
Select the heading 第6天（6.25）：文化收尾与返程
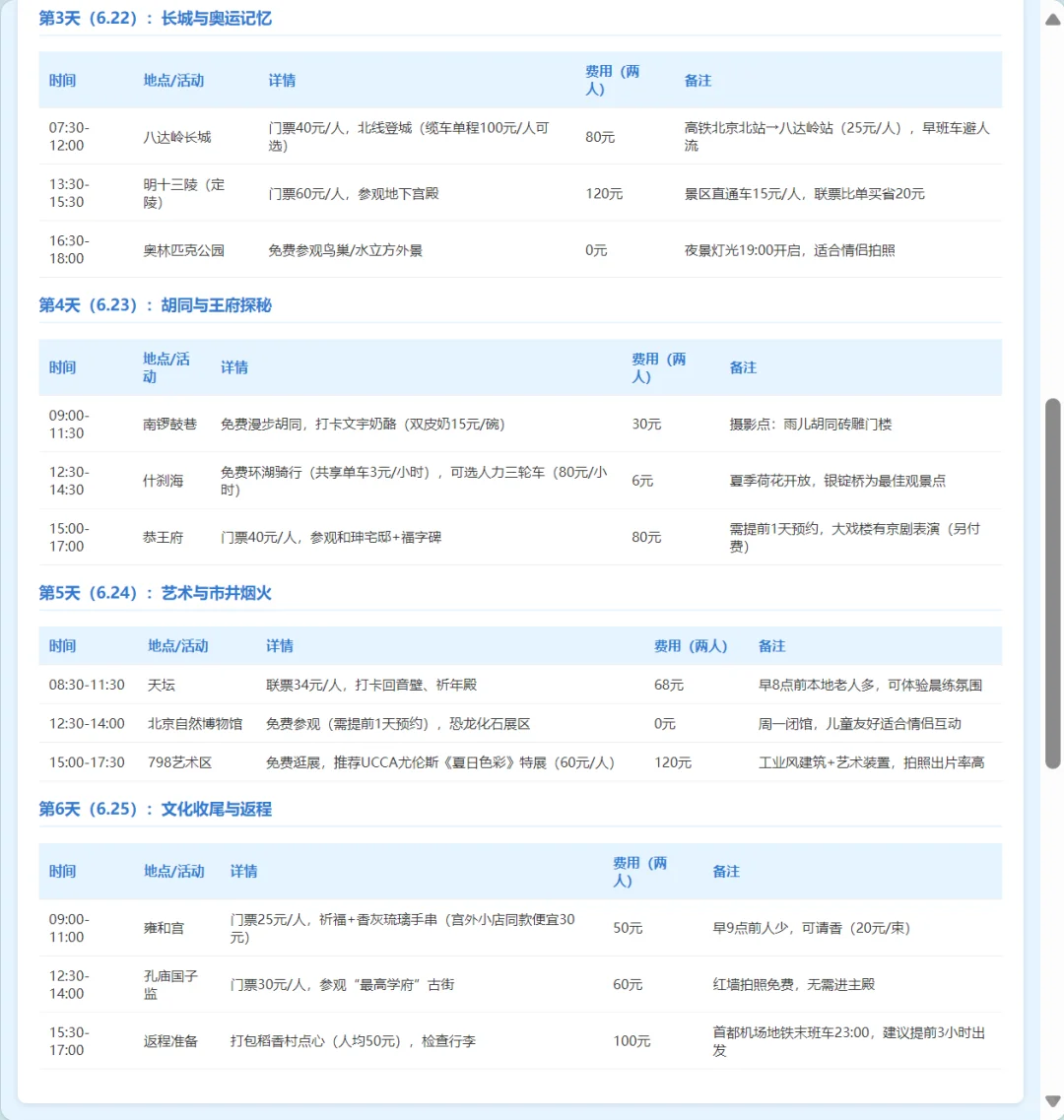click(x=155, y=809)
